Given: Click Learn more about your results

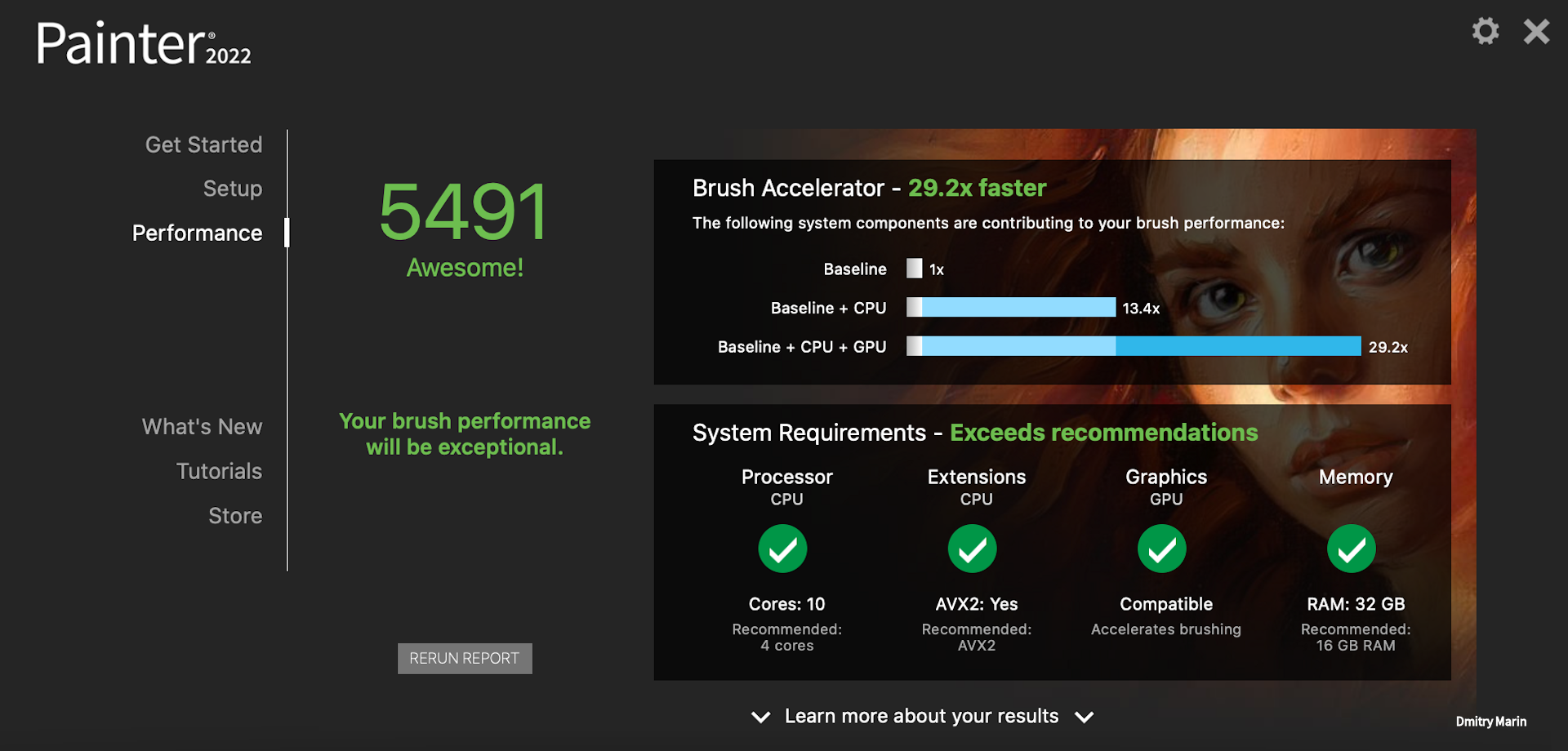Looking at the screenshot, I should click(x=921, y=716).
